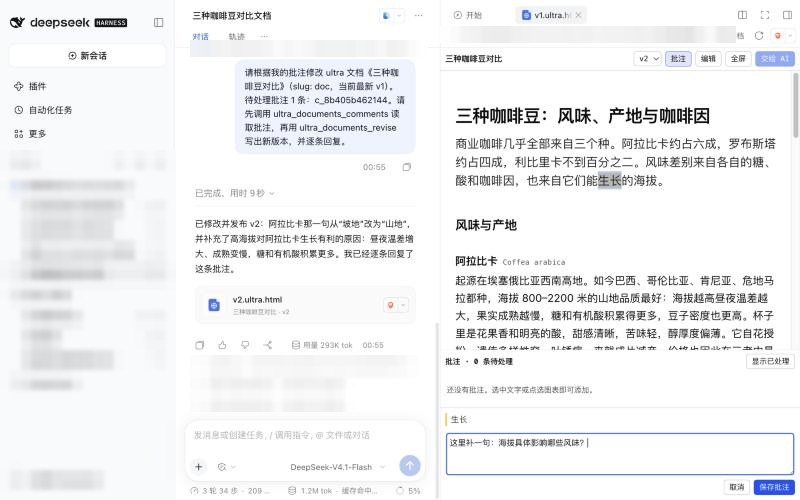Open the v2.ultra.html attachment card
This screenshot has height=500, width=800.
pyautogui.click(x=305, y=305)
